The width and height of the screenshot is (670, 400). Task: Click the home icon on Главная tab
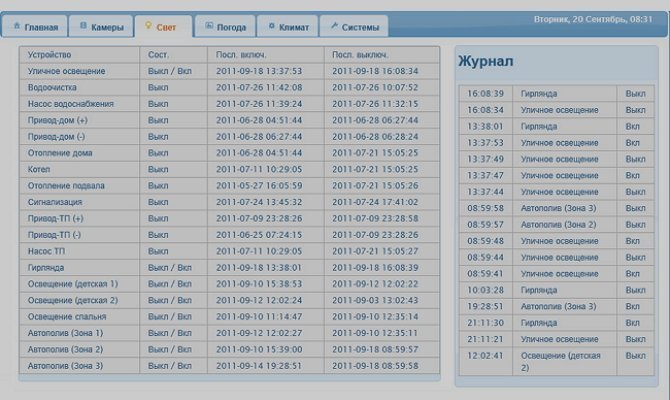click(x=16, y=27)
